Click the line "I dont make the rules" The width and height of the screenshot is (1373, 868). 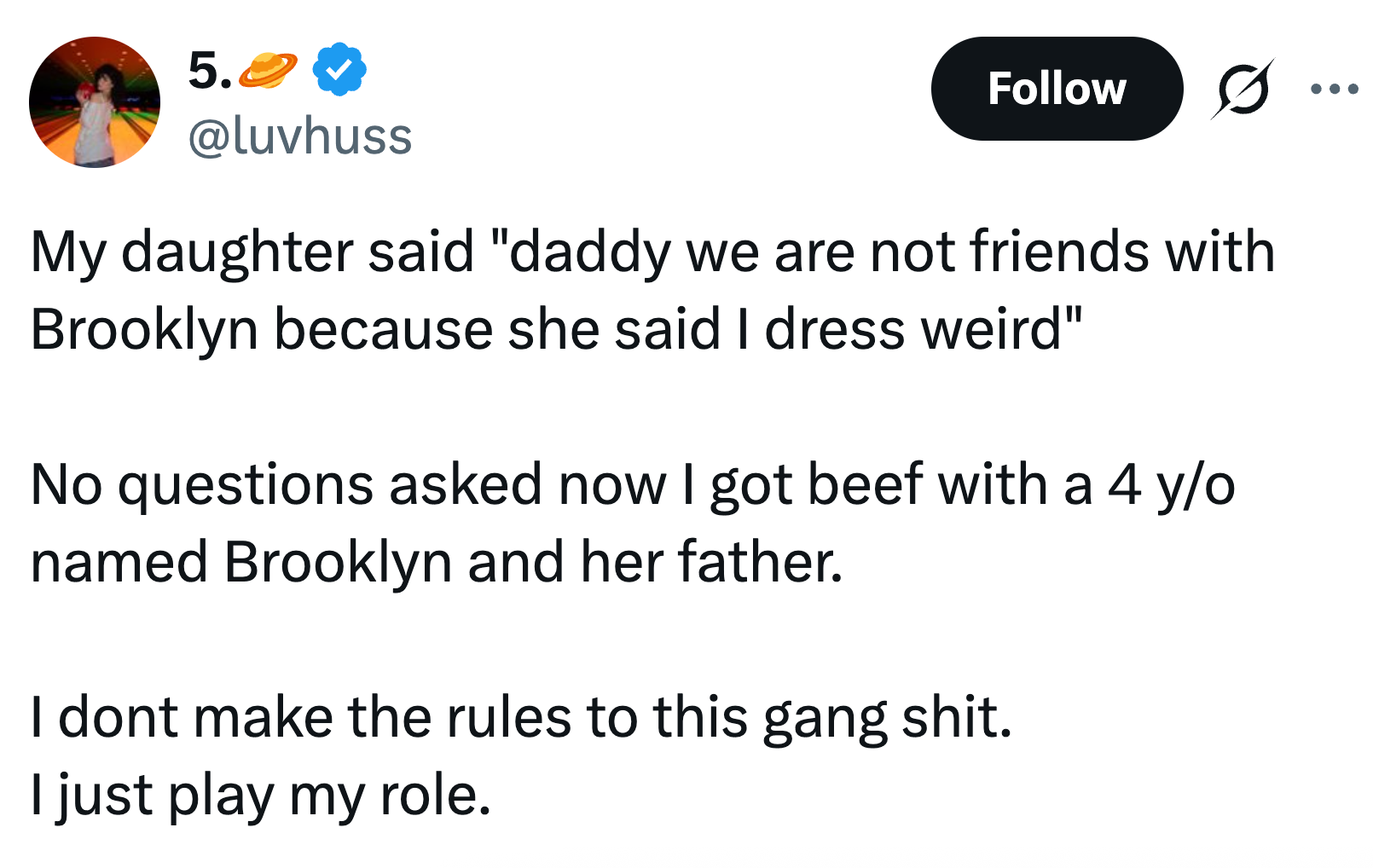(x=521, y=717)
